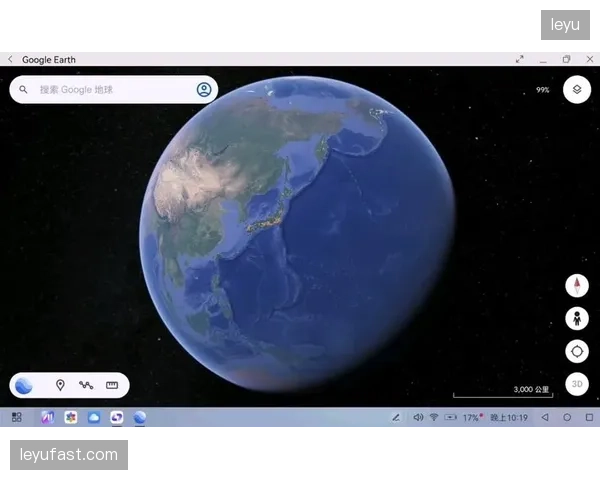Tap the square recents navigation button
This screenshot has width=600, height=480.
[x=589, y=417]
